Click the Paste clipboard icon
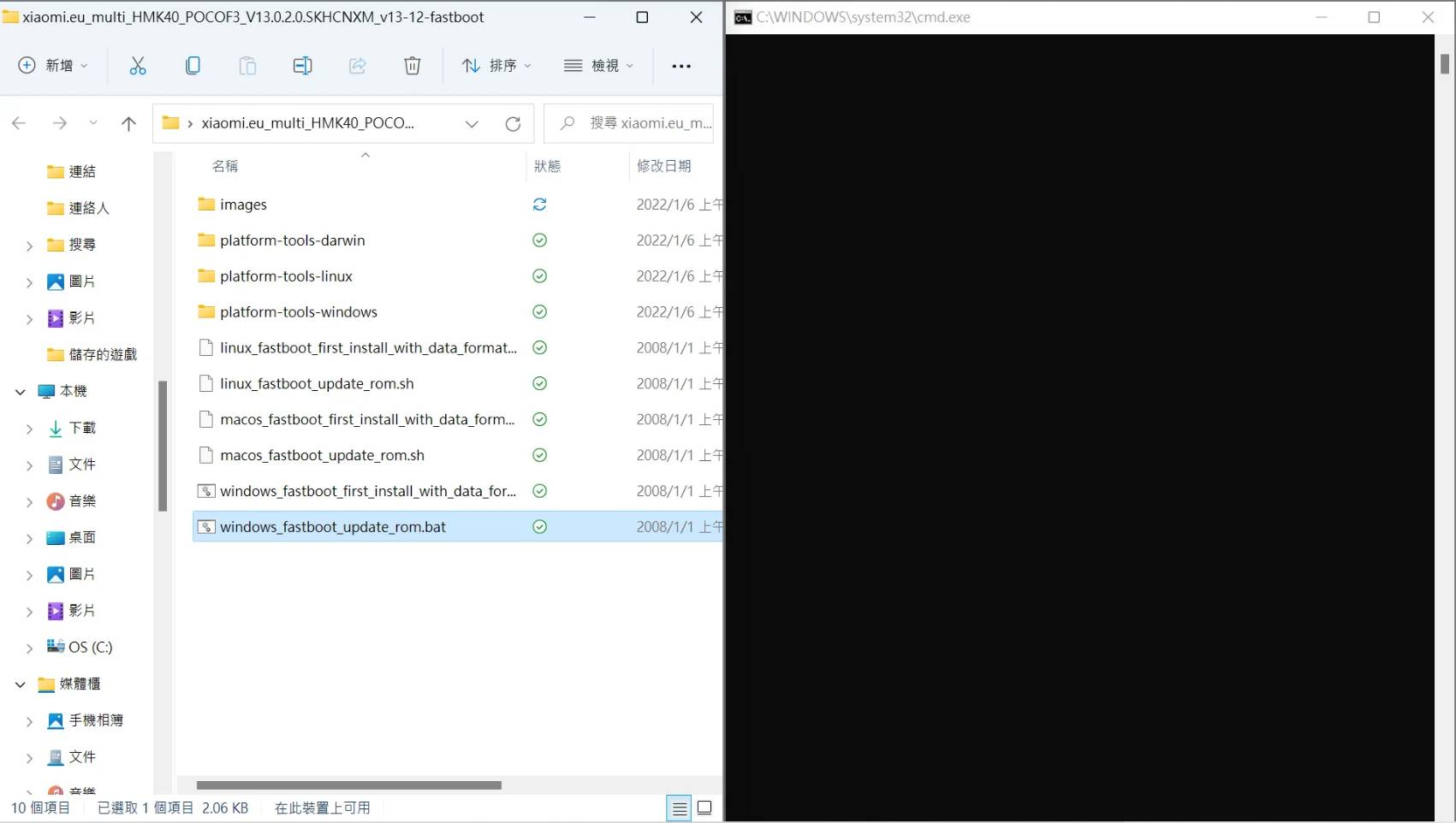Image resolution: width=1456 pixels, height=823 pixels. click(x=247, y=66)
